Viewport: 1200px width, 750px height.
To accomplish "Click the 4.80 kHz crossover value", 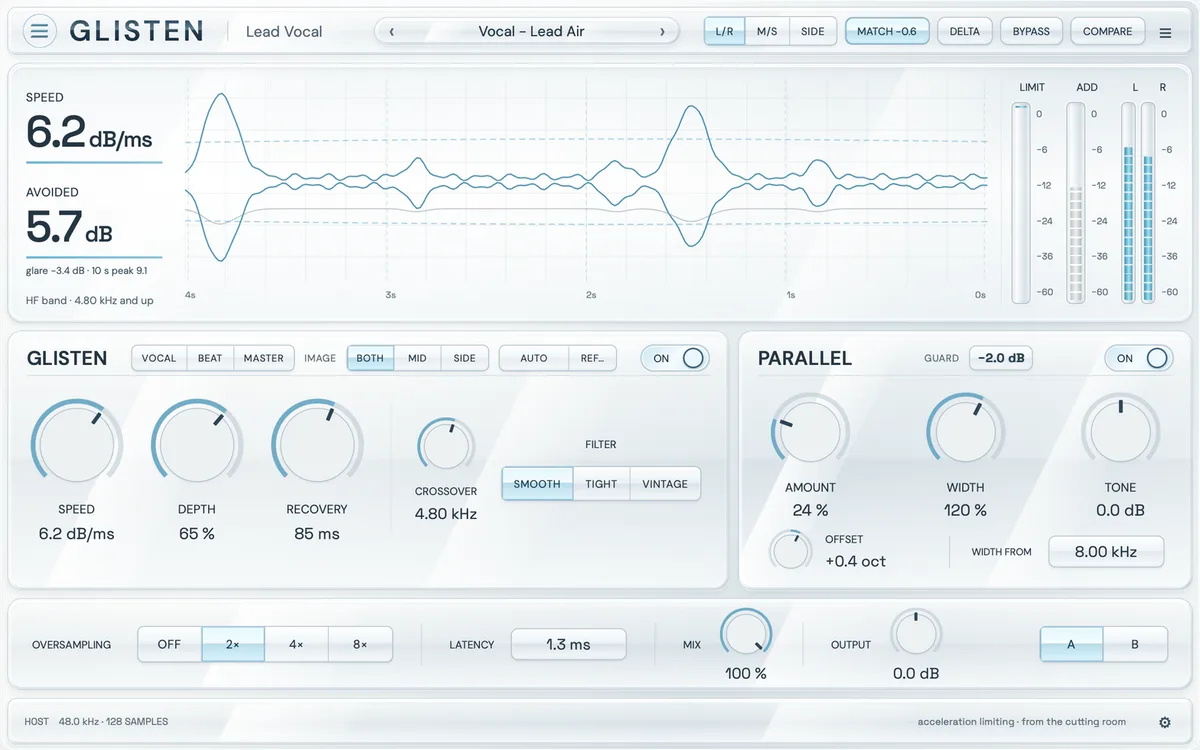I will click(446, 514).
